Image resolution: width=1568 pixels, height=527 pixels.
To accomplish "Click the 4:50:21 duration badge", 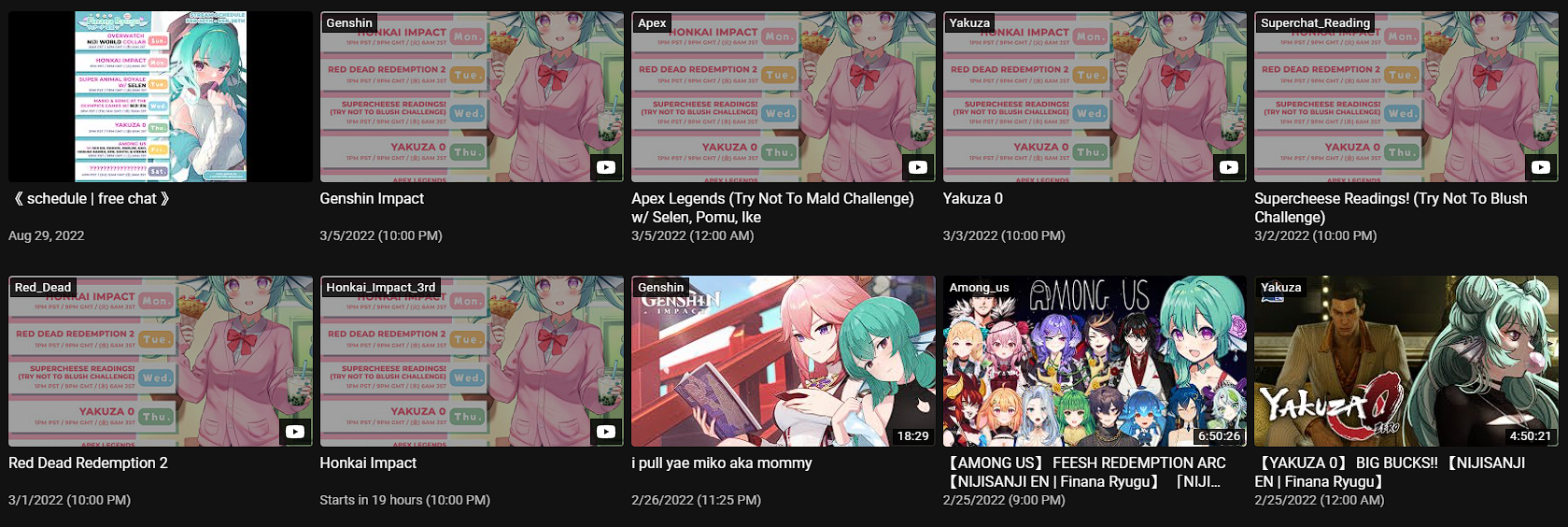I will pyautogui.click(x=1531, y=435).
